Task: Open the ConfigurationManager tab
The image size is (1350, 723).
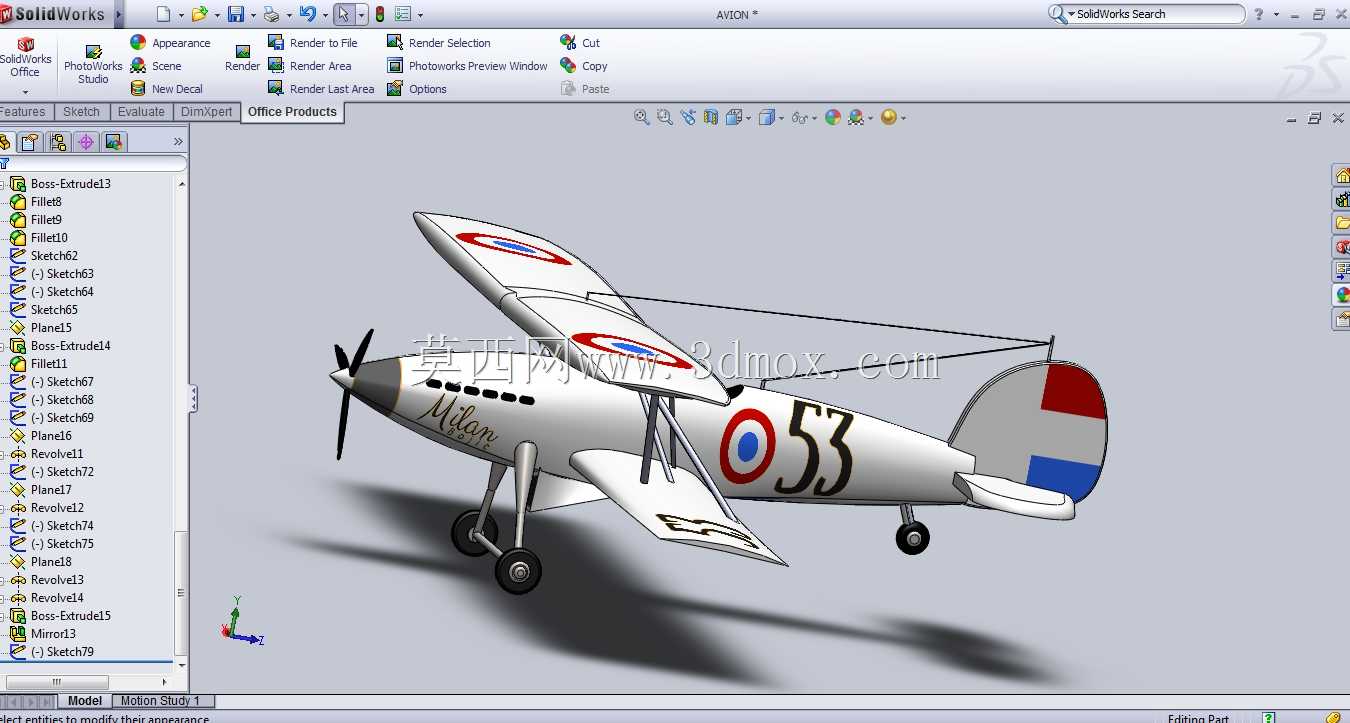Action: pyautogui.click(x=58, y=142)
